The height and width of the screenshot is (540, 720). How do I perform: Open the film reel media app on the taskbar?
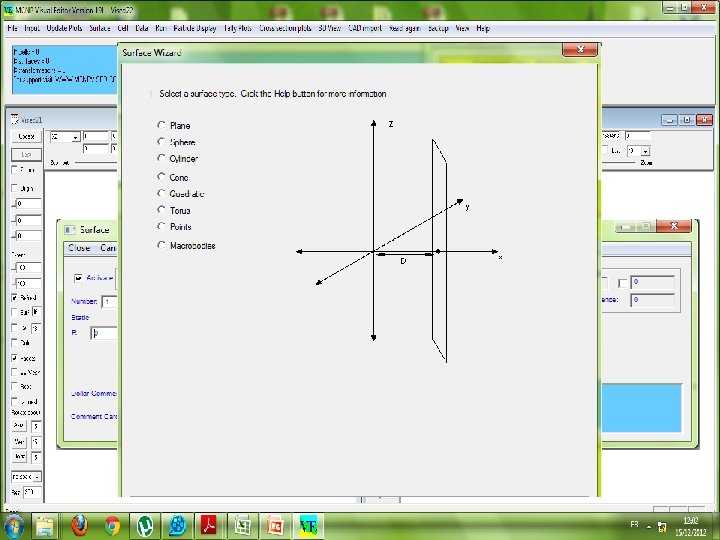pos(177,526)
